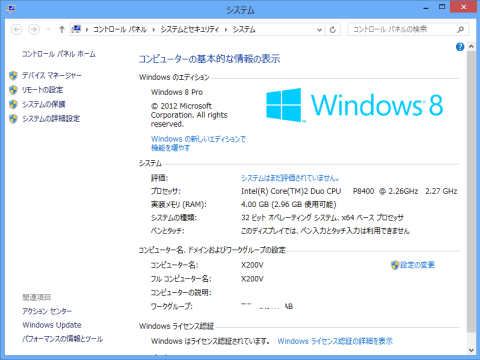Click the vertical scrollbar thumb
Image resolution: width=480 pixels, height=360 pixels.
click(471, 192)
